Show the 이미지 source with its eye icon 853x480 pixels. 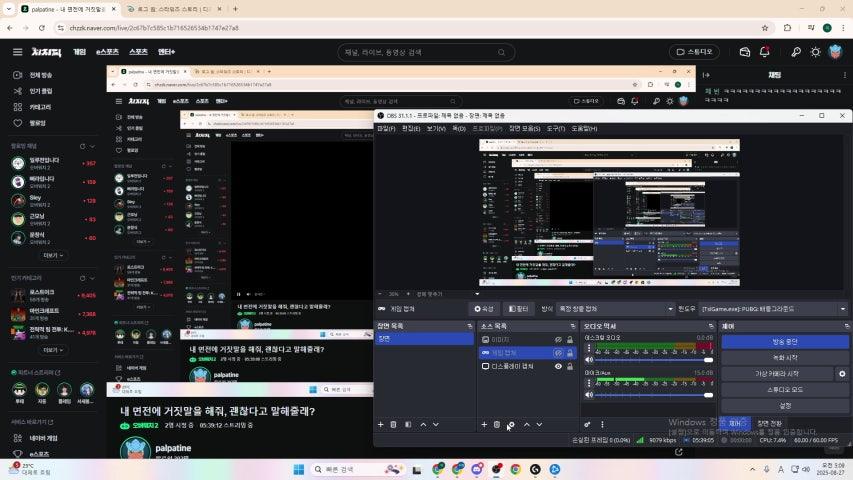[x=558, y=340]
